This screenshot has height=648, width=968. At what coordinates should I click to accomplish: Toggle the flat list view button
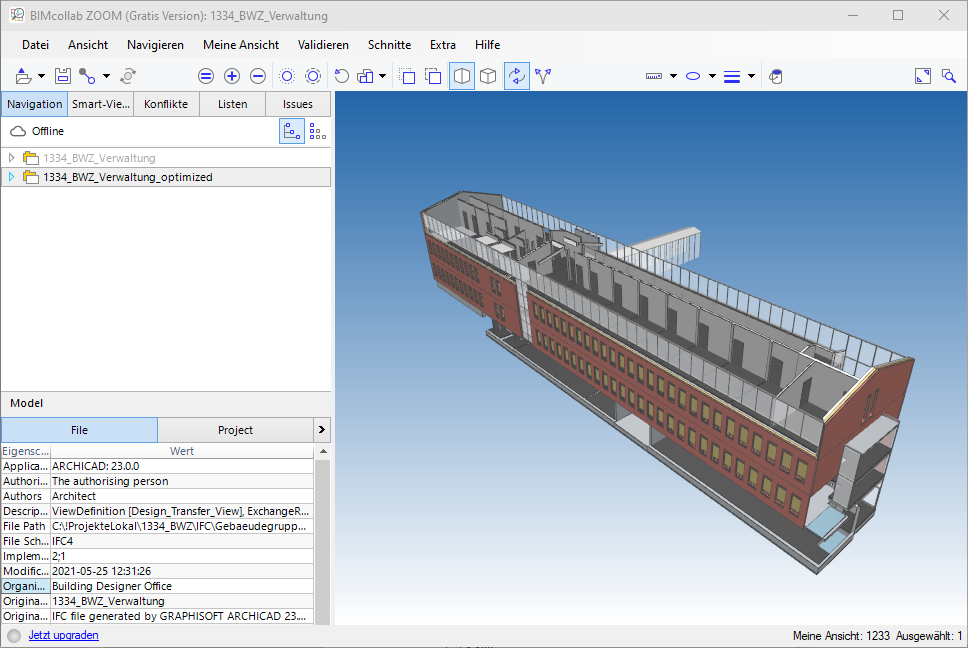(318, 131)
